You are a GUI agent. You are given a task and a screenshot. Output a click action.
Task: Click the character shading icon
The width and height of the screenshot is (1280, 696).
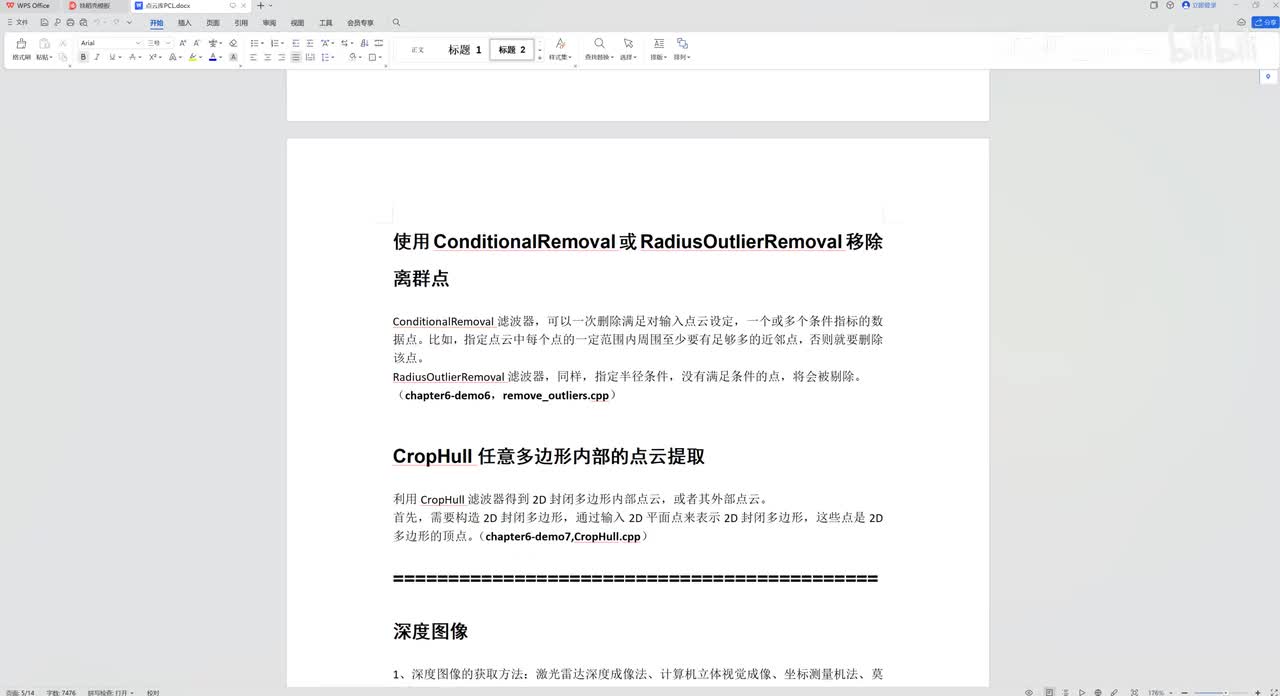233,57
